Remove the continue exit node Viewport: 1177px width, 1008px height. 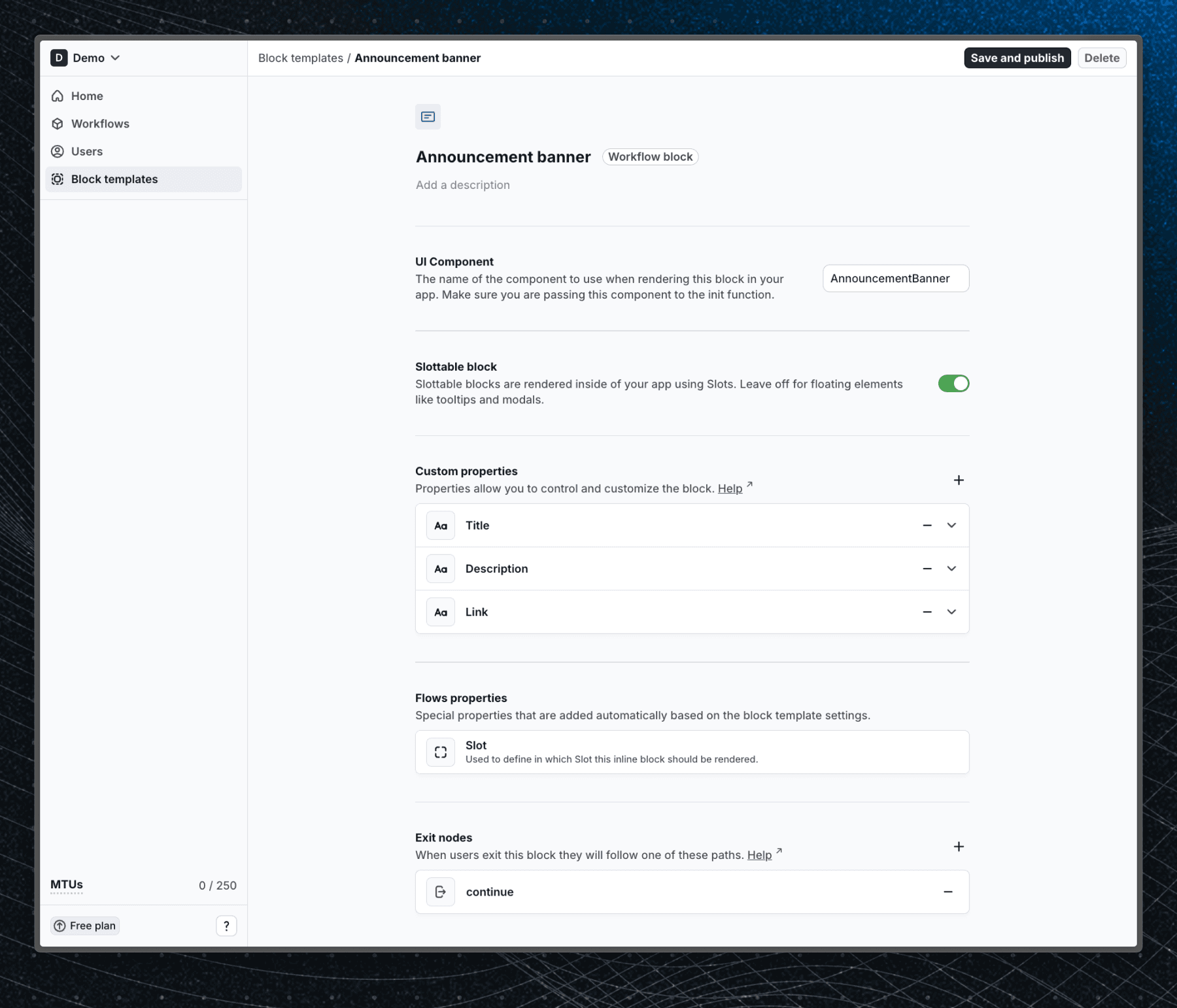pos(948,892)
